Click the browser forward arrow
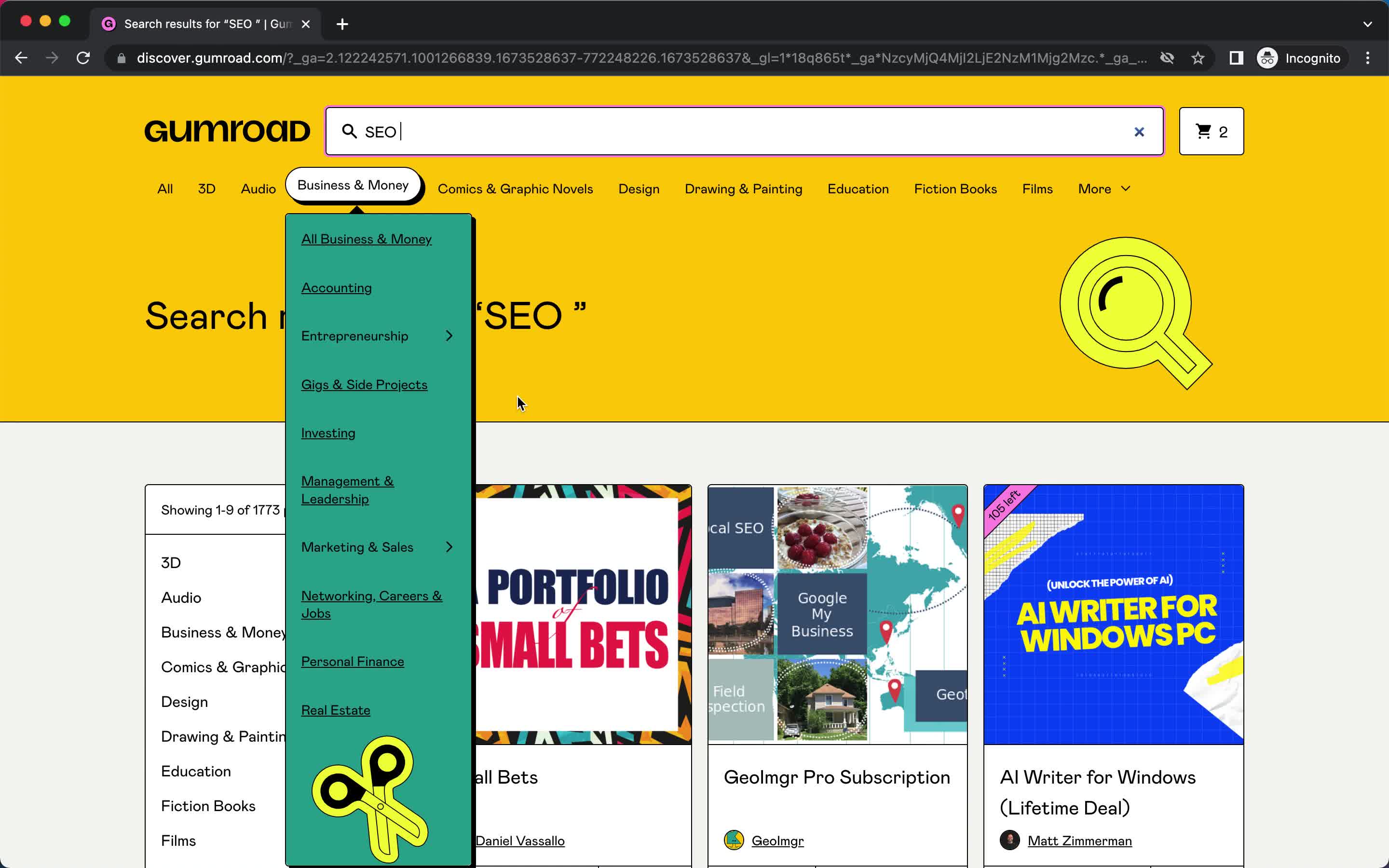1389x868 pixels. tap(52, 58)
